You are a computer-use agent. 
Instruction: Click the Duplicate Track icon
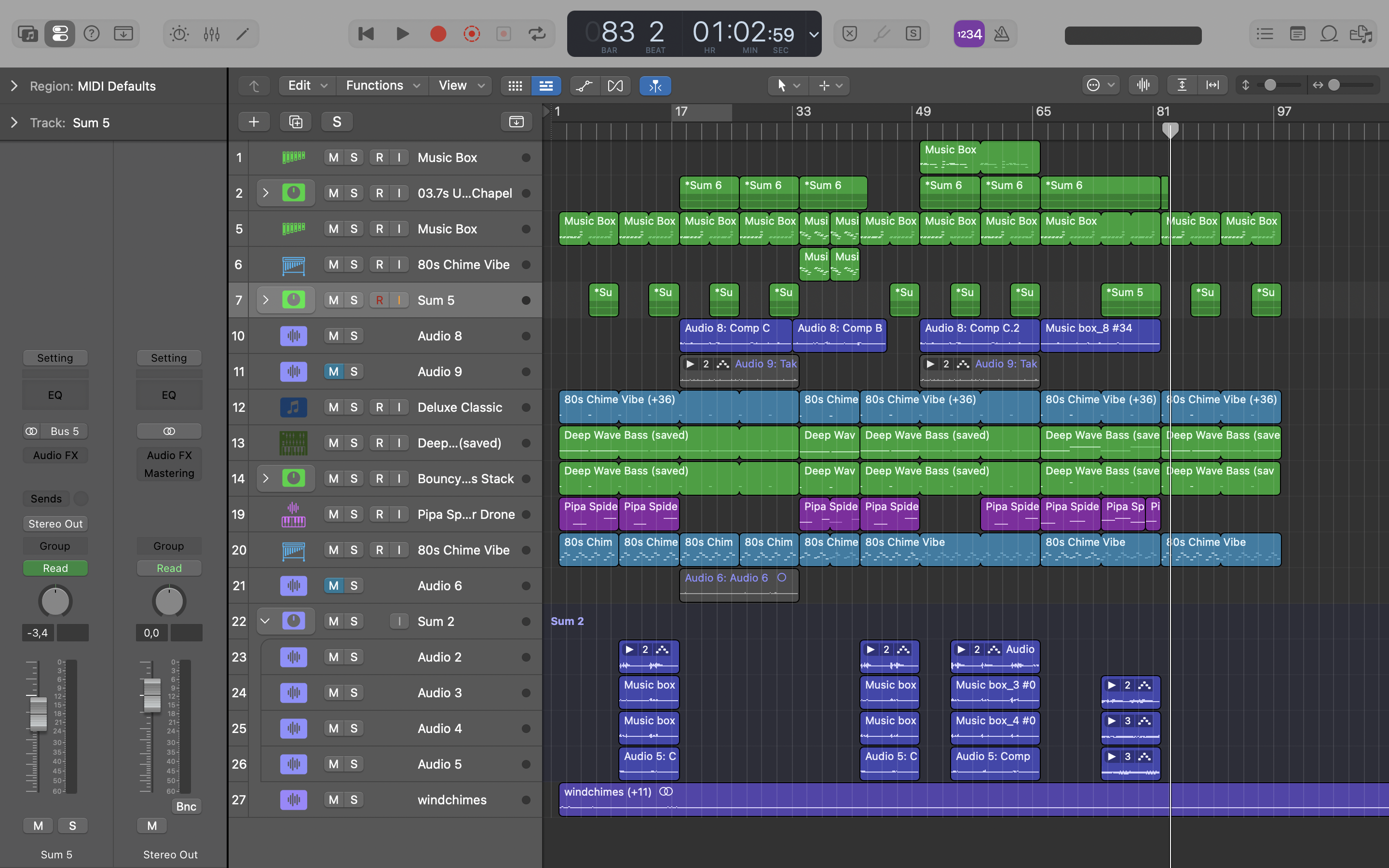point(296,122)
